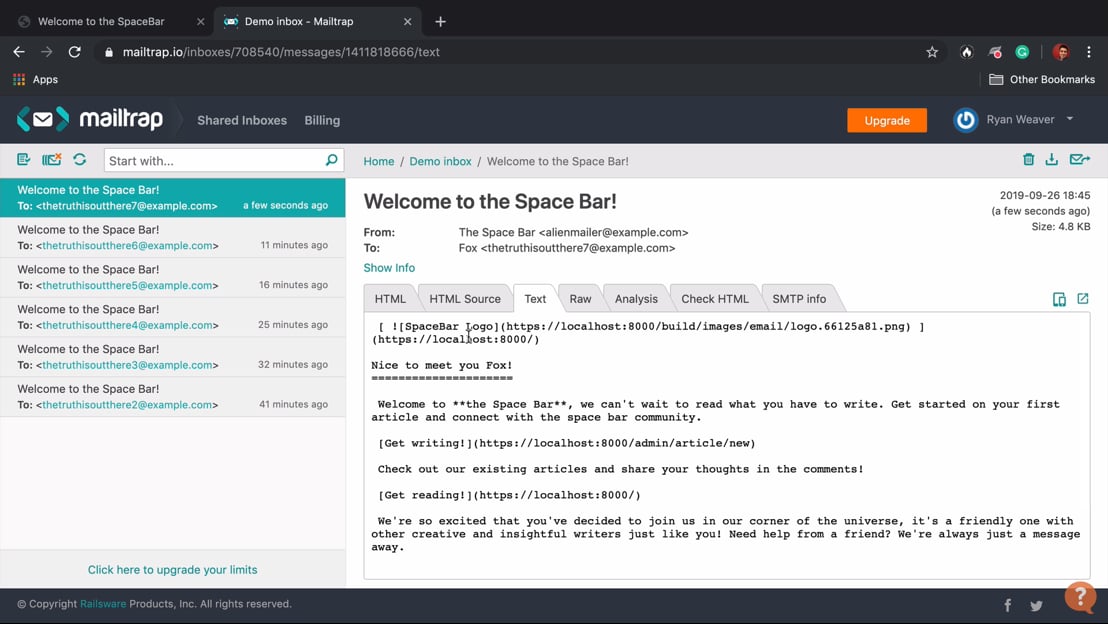Open the Railsware footer link
The width and height of the screenshot is (1108, 624).
pos(103,604)
